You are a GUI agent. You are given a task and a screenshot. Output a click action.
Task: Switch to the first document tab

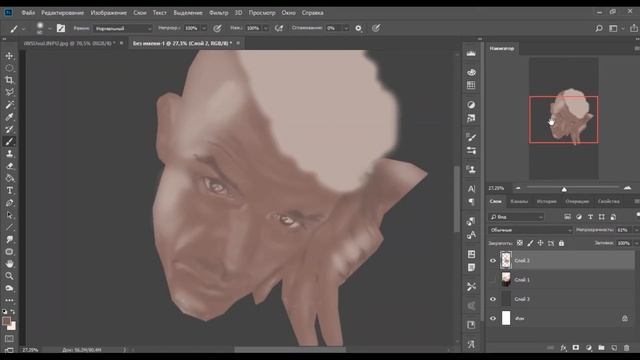(x=69, y=43)
